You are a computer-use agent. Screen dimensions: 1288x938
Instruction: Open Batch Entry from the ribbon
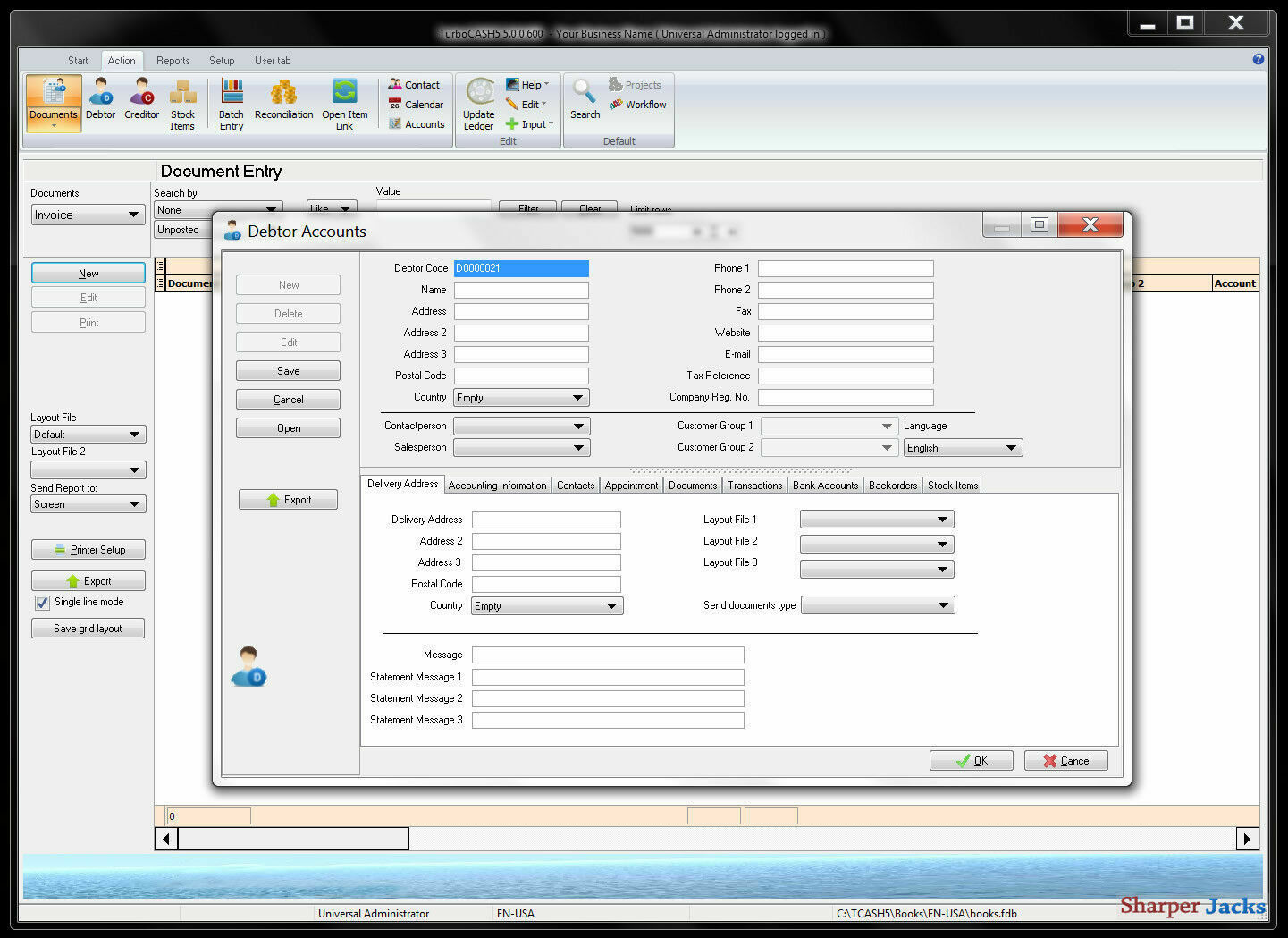pos(232,105)
